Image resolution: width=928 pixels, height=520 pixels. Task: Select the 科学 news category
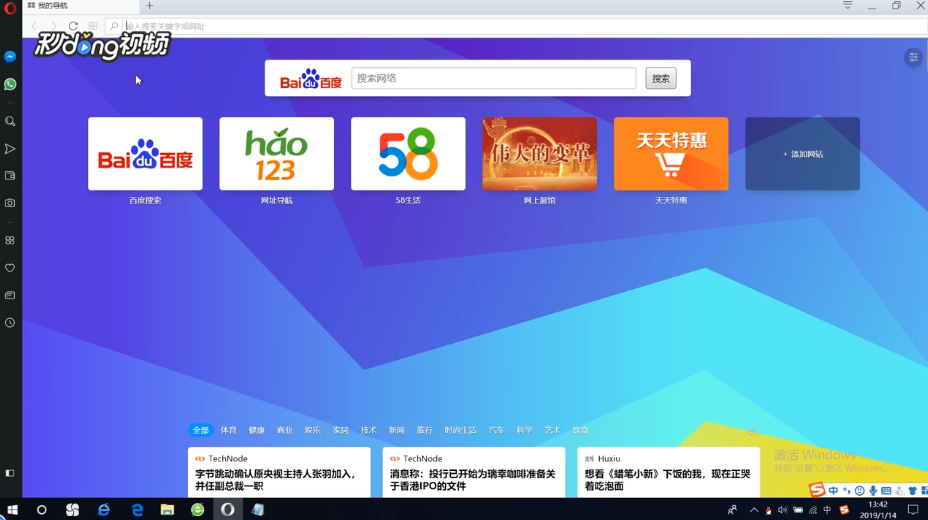[x=524, y=430]
